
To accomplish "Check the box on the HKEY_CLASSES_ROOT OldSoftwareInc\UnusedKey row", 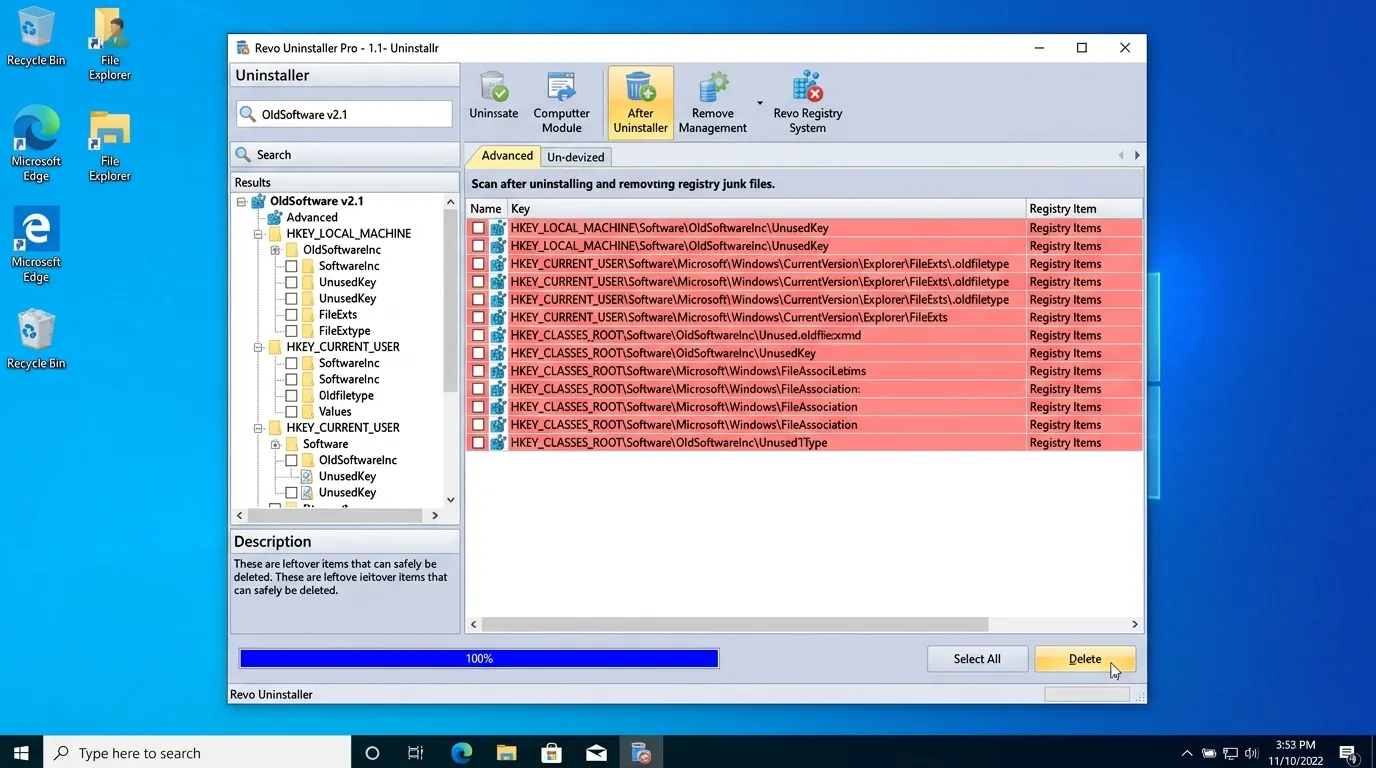I will 478,353.
